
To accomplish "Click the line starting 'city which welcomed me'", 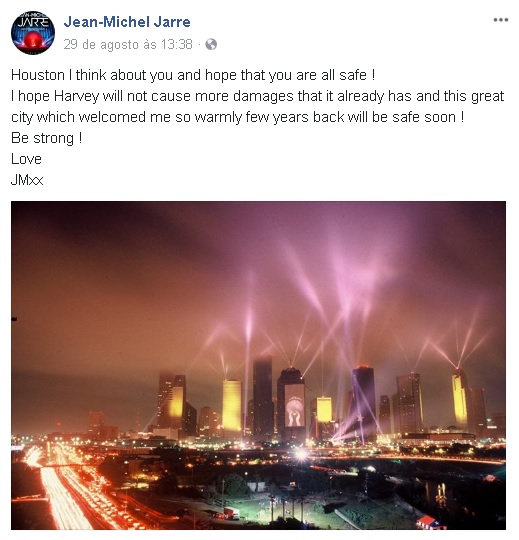I will pyautogui.click(x=238, y=117).
